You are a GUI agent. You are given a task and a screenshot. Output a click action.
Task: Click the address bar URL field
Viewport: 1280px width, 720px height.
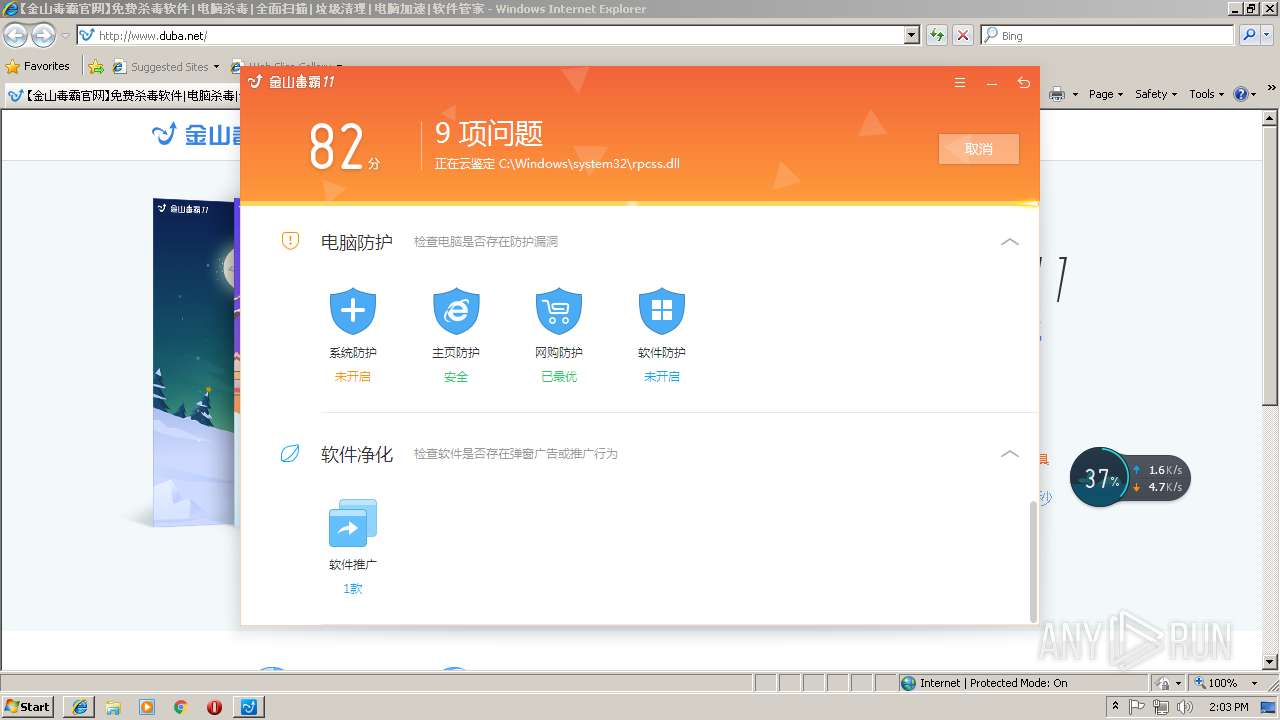pos(490,35)
